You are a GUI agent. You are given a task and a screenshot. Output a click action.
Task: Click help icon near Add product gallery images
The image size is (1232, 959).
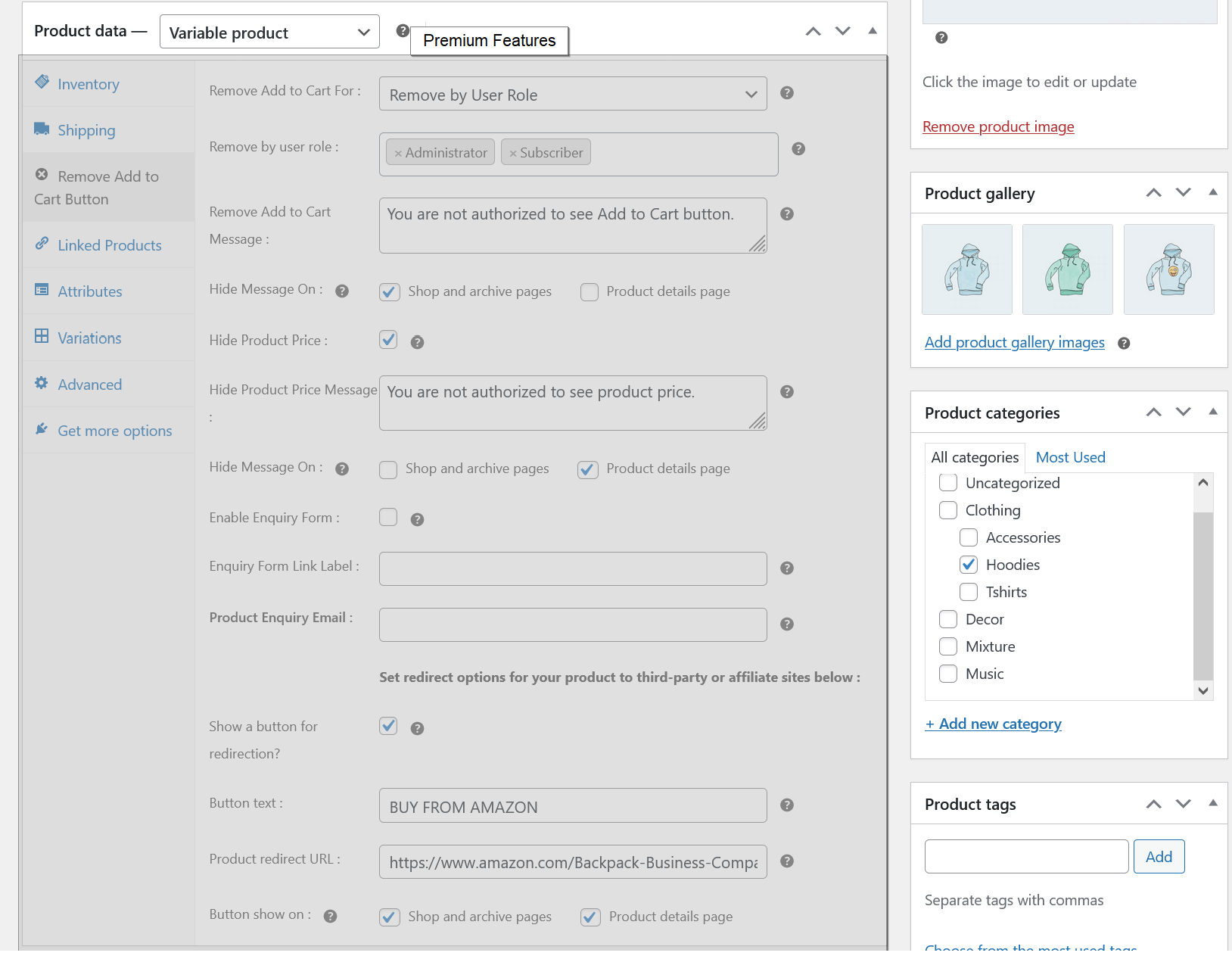[x=1124, y=344]
